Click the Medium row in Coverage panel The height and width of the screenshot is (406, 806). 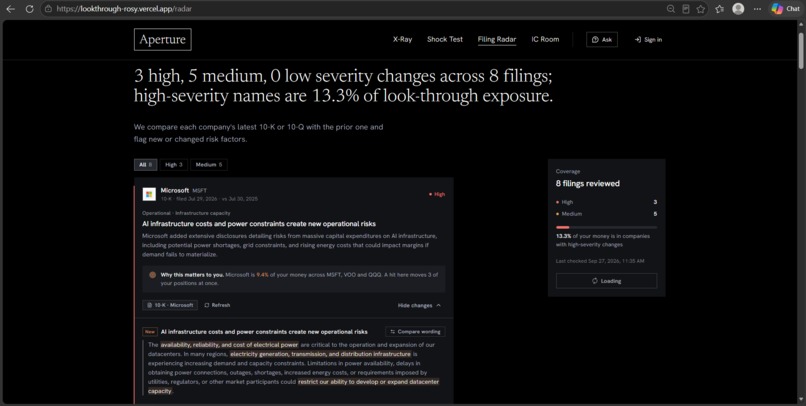pos(606,214)
